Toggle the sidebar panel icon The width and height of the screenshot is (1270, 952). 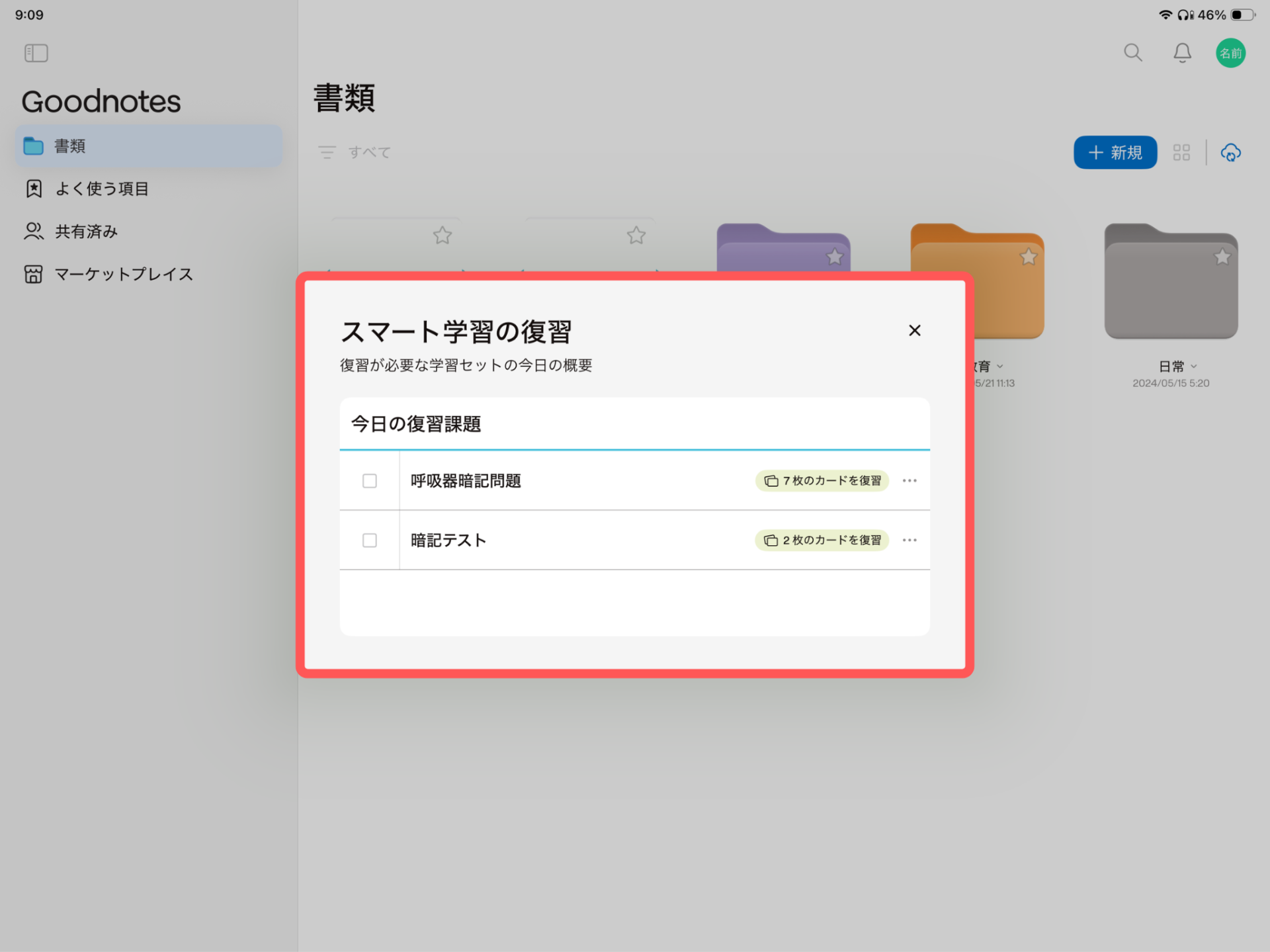click(x=36, y=53)
